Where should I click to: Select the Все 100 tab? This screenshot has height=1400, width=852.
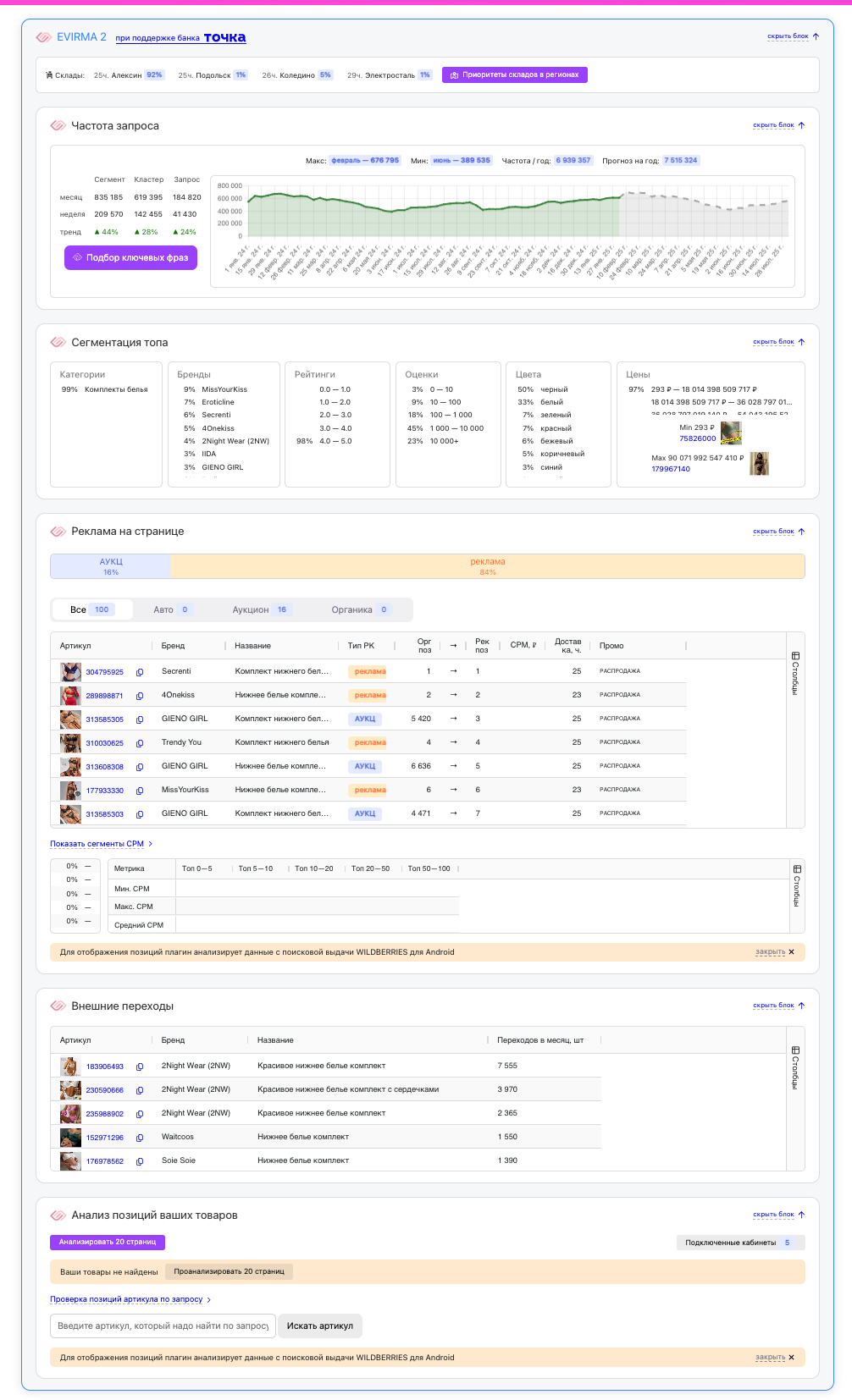(x=91, y=609)
